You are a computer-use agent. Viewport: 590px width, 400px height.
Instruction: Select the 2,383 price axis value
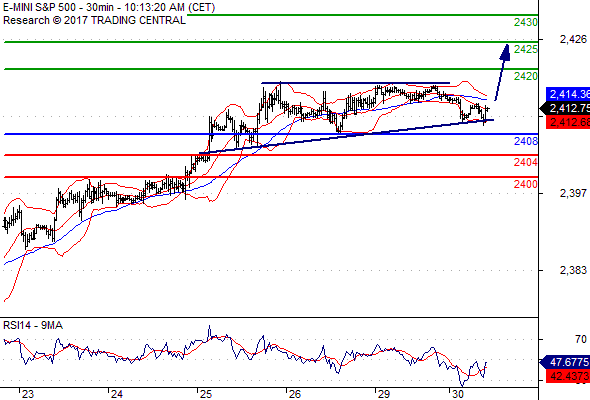[x=573, y=270]
